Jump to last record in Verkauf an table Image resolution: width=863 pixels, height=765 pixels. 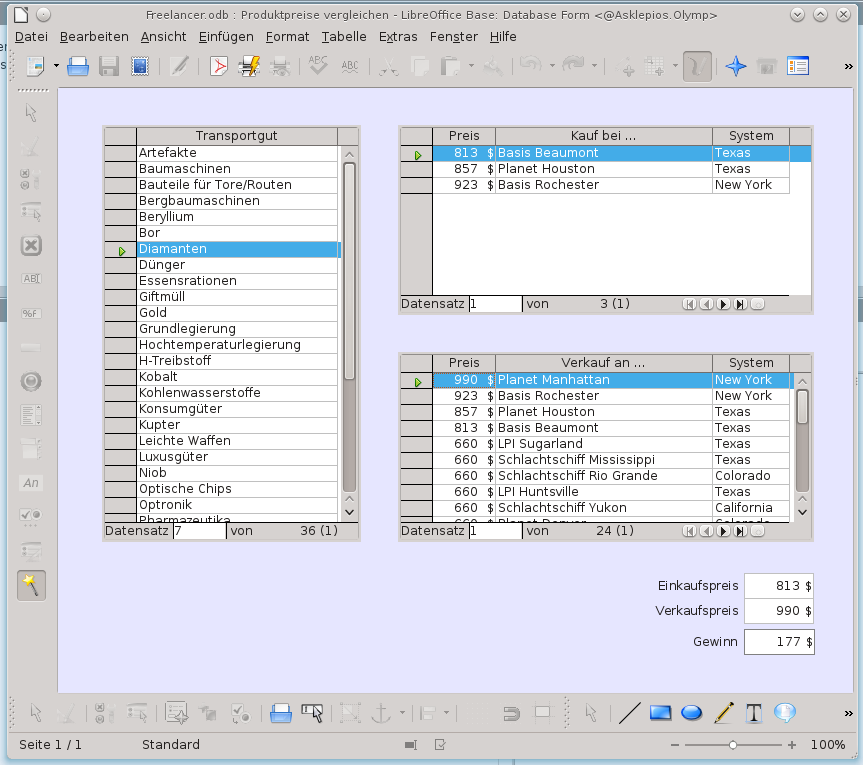tap(741, 531)
